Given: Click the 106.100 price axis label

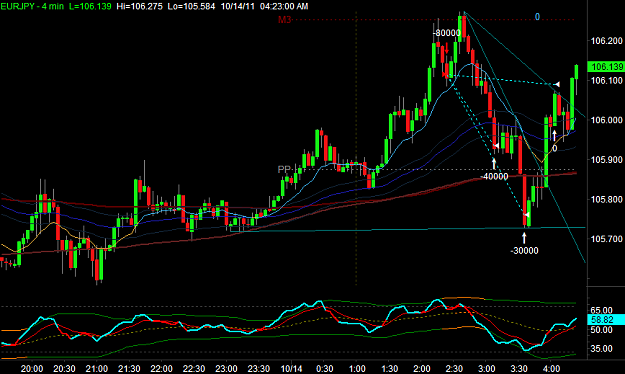Looking at the screenshot, I should 606,81.
